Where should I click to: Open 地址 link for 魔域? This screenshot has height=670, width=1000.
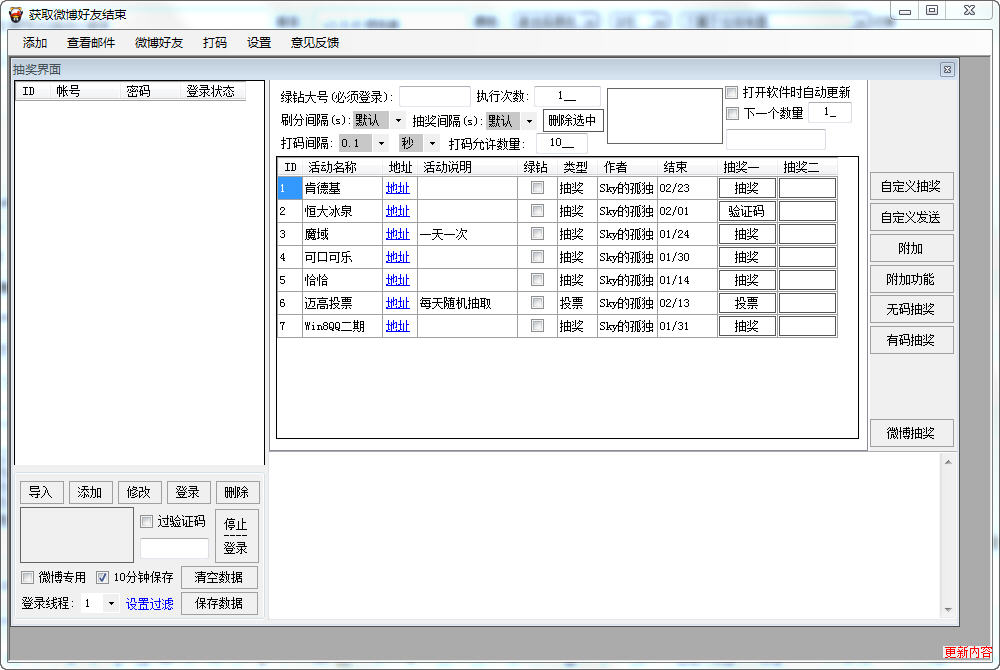pos(397,234)
